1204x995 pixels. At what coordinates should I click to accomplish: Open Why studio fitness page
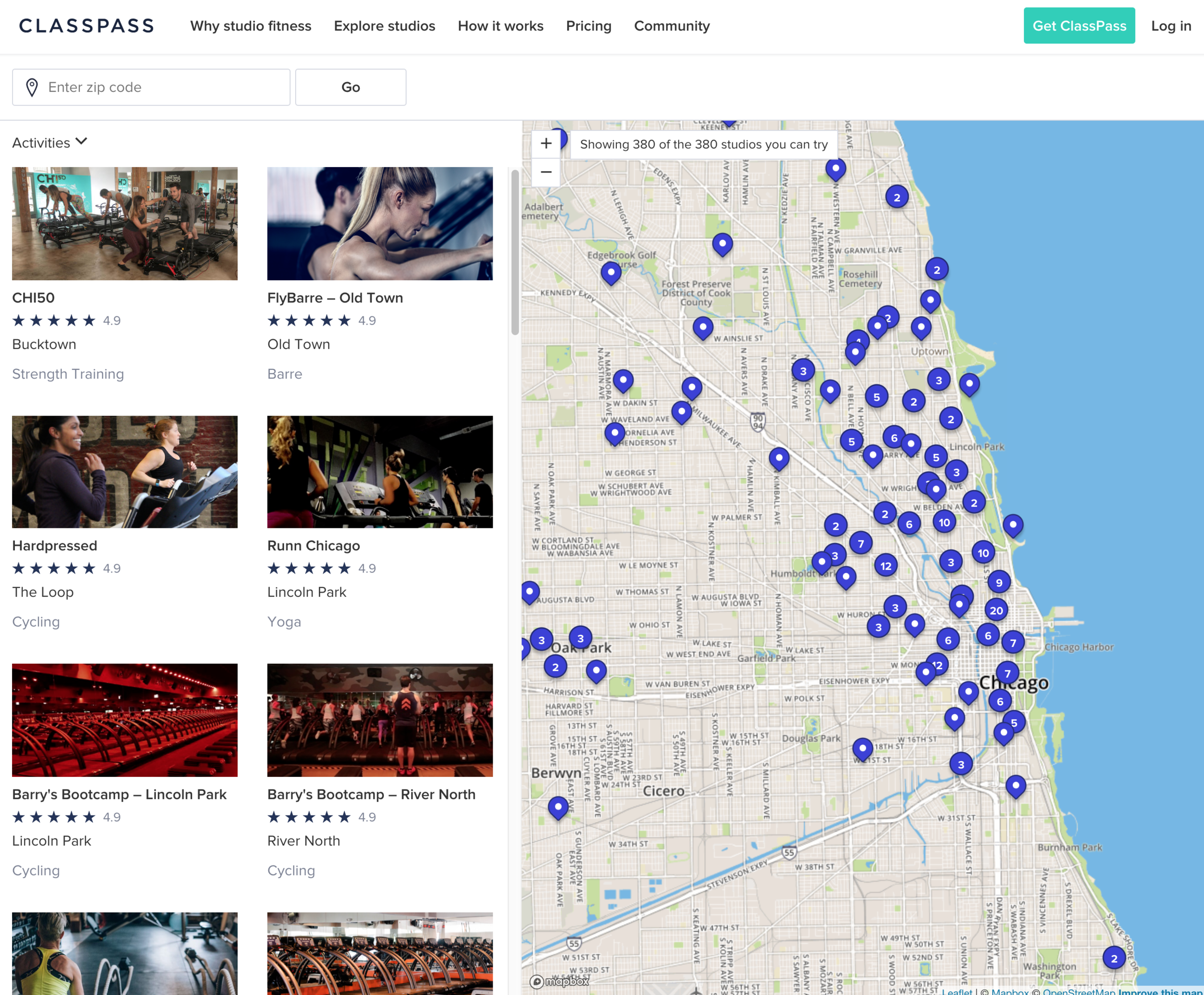click(x=250, y=26)
